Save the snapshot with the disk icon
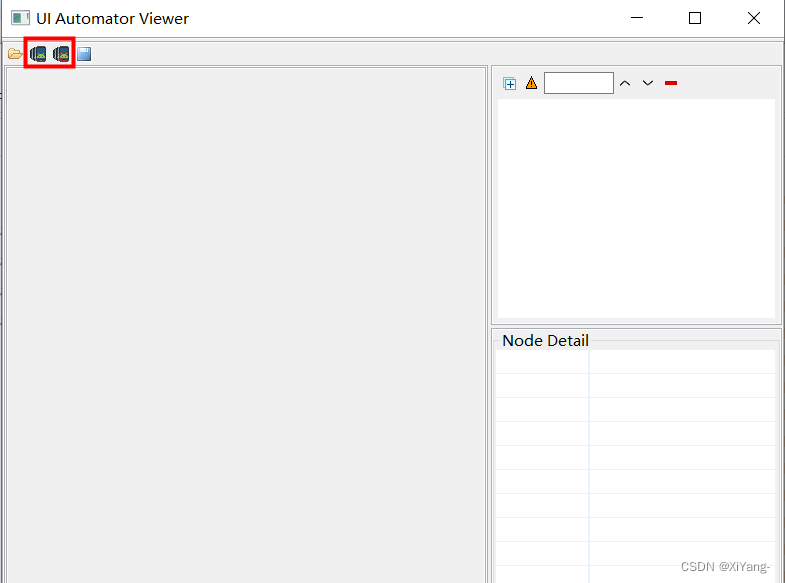 (84, 54)
